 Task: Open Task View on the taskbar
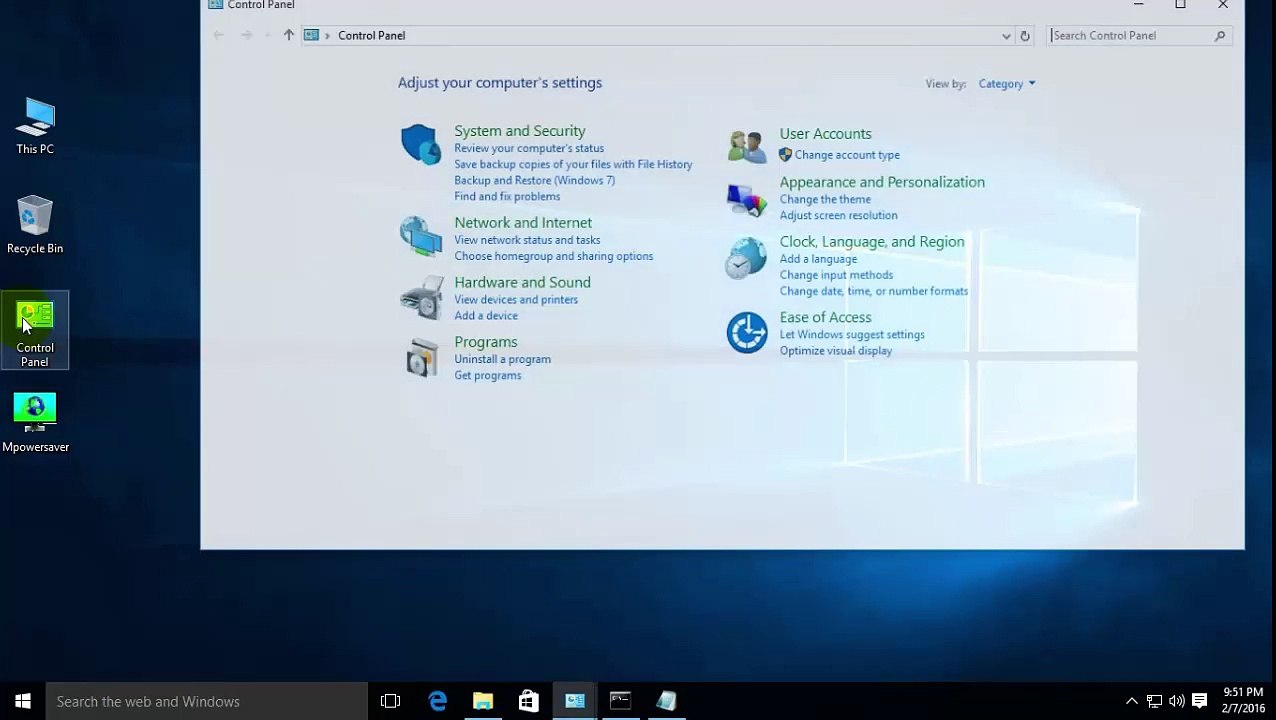[391, 701]
